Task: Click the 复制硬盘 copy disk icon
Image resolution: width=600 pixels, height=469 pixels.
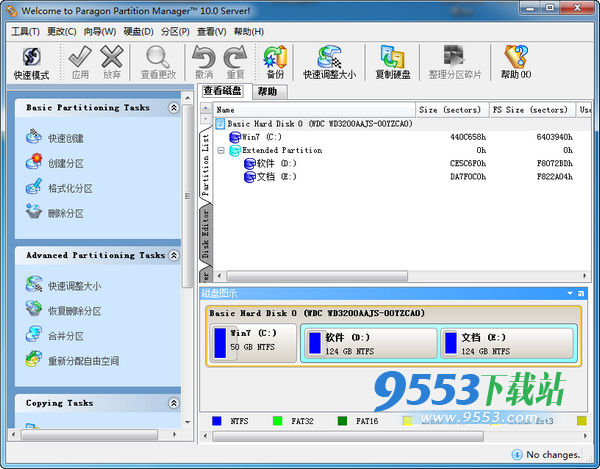Action: pyautogui.click(x=394, y=62)
